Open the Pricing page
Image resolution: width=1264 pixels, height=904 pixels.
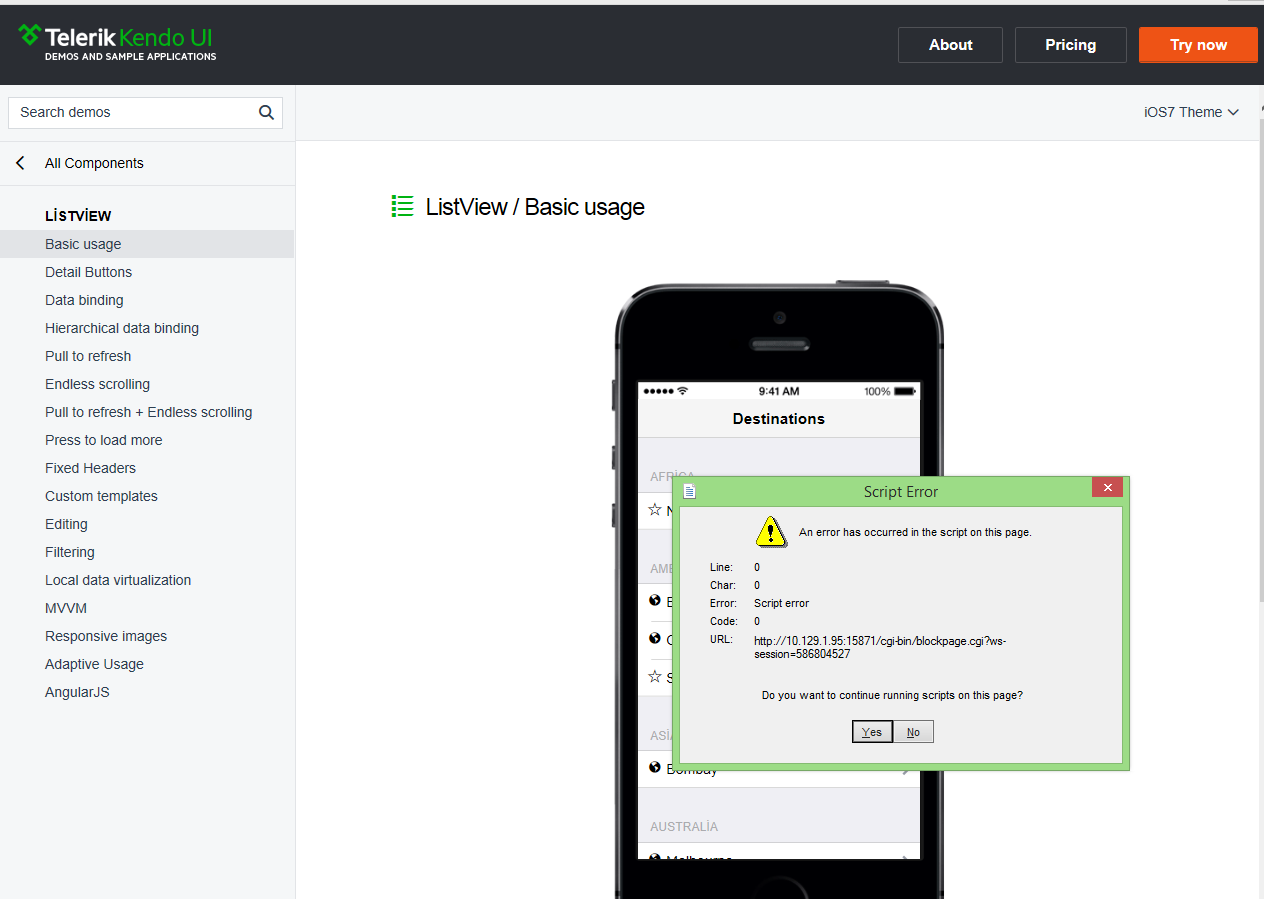(x=1071, y=45)
